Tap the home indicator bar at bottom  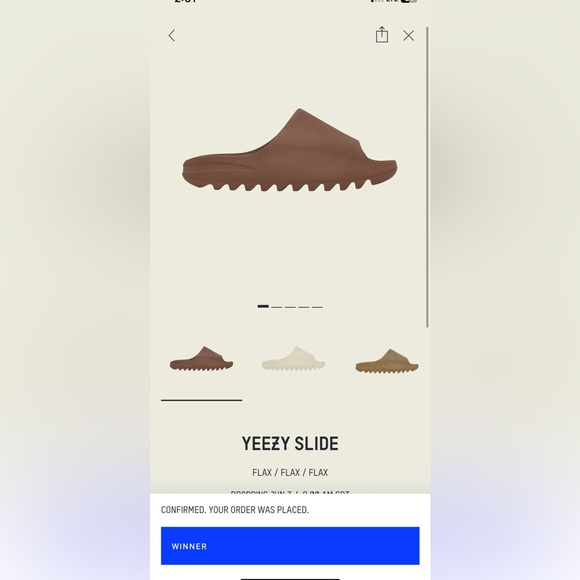tap(290, 578)
